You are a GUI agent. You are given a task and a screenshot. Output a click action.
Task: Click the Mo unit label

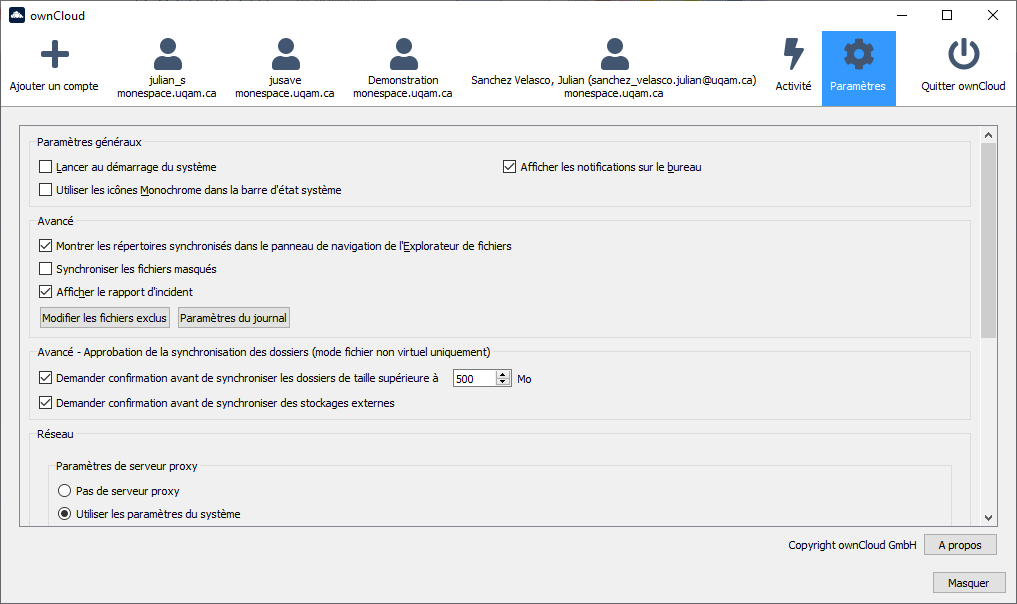pos(524,379)
